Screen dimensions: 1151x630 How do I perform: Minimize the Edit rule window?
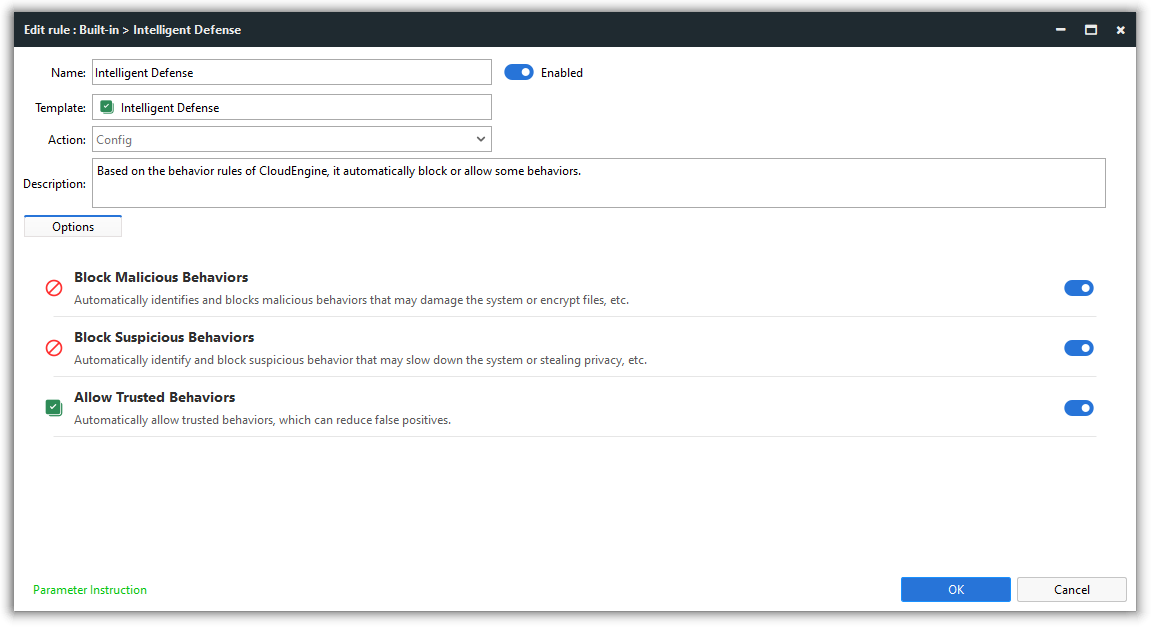1061,29
